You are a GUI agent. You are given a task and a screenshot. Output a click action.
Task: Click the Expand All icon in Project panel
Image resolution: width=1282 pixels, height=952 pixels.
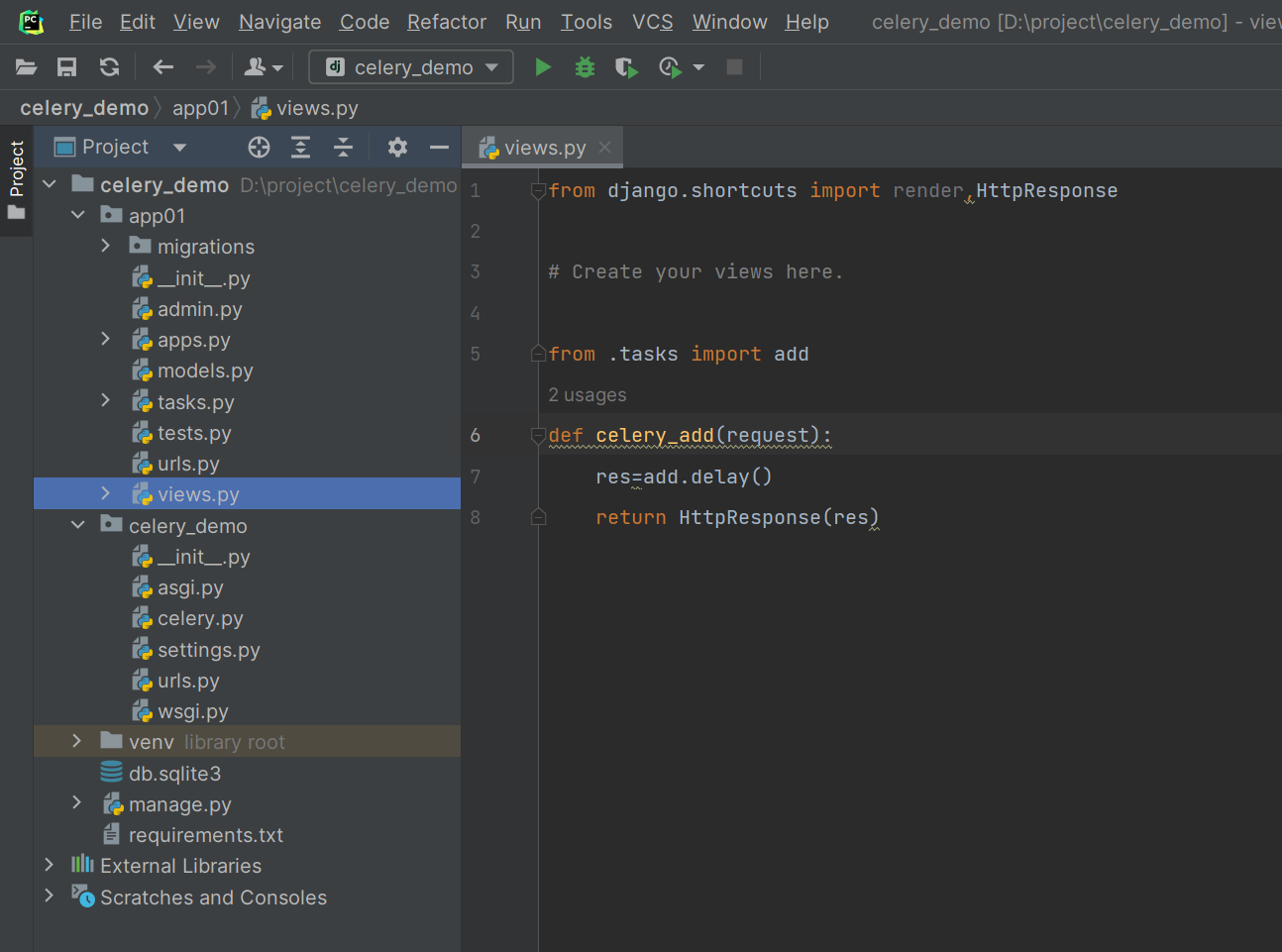(x=300, y=148)
